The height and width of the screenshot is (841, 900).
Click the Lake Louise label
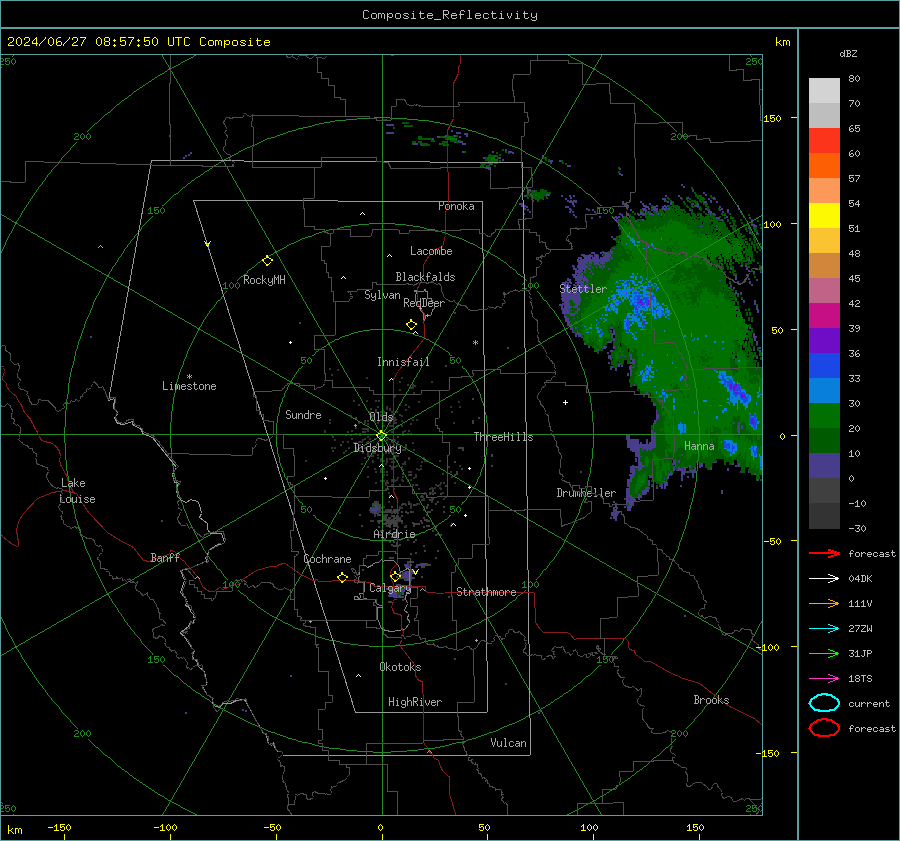click(x=77, y=491)
